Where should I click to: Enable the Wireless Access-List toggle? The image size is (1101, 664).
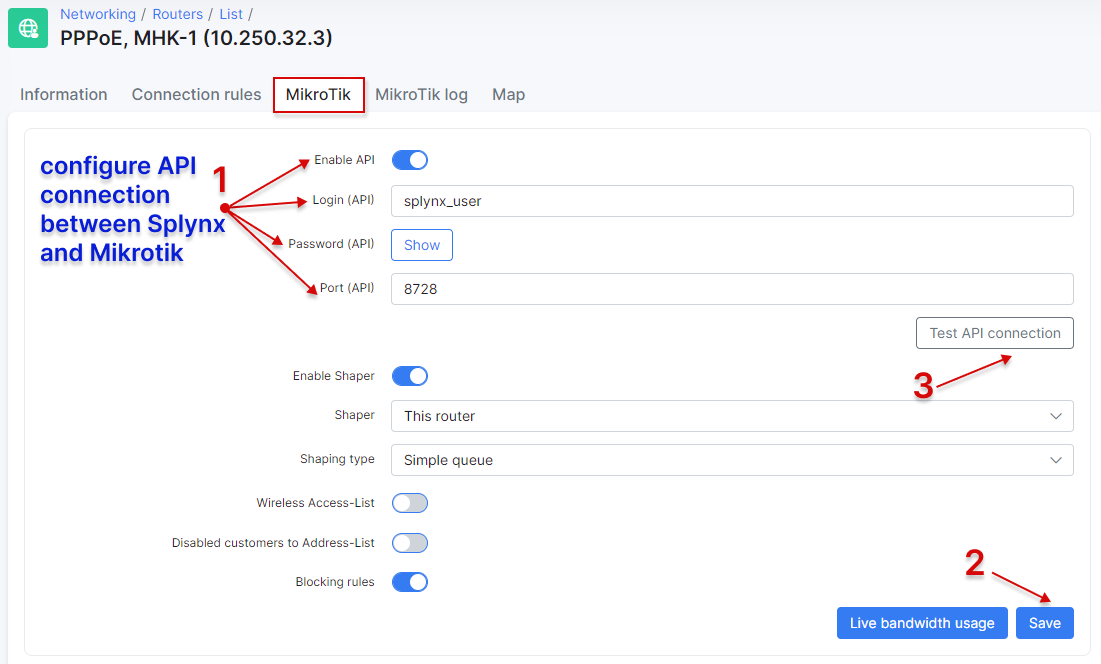point(409,503)
